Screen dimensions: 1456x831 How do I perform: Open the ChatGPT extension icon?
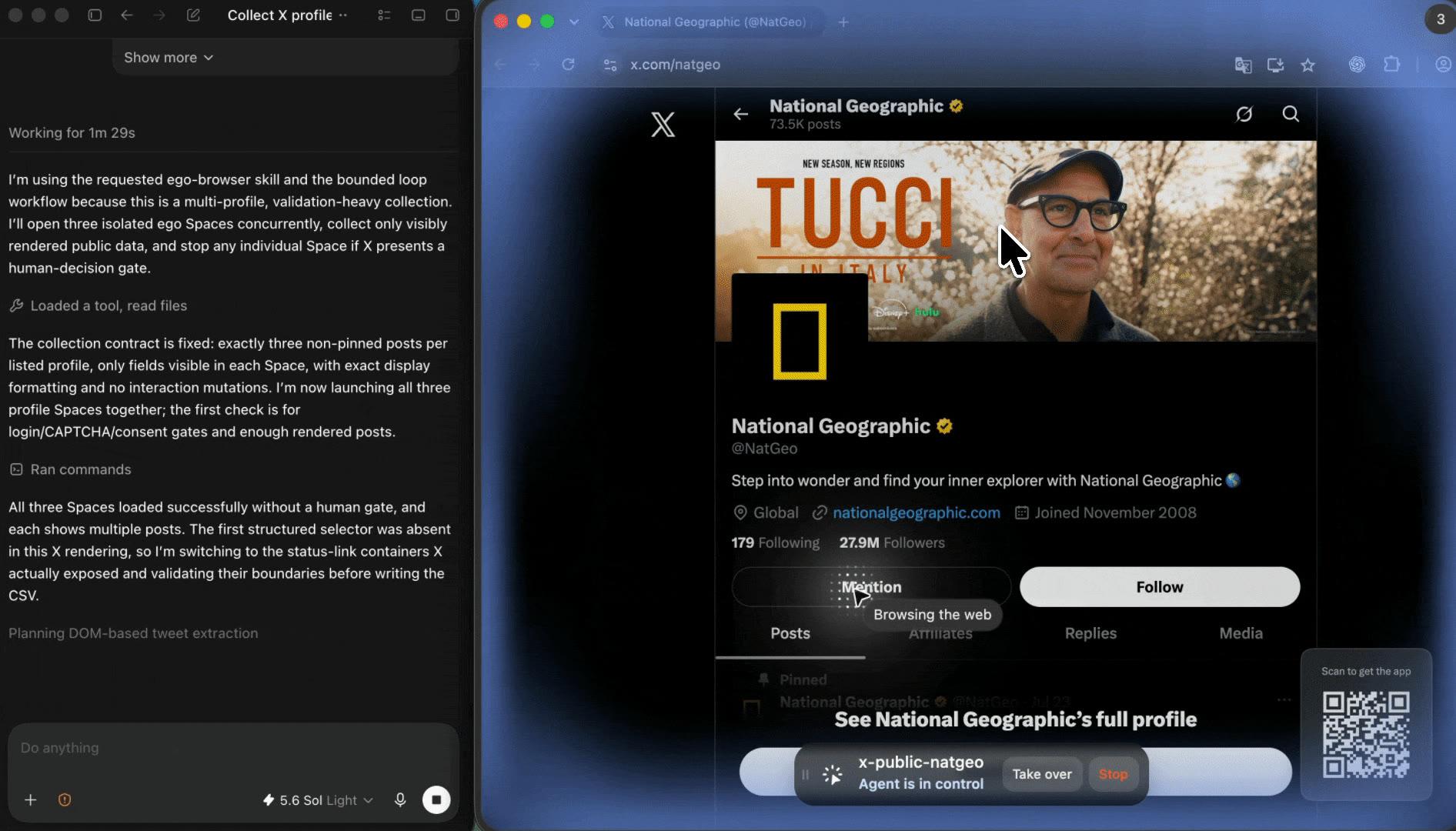pyautogui.click(x=1357, y=65)
